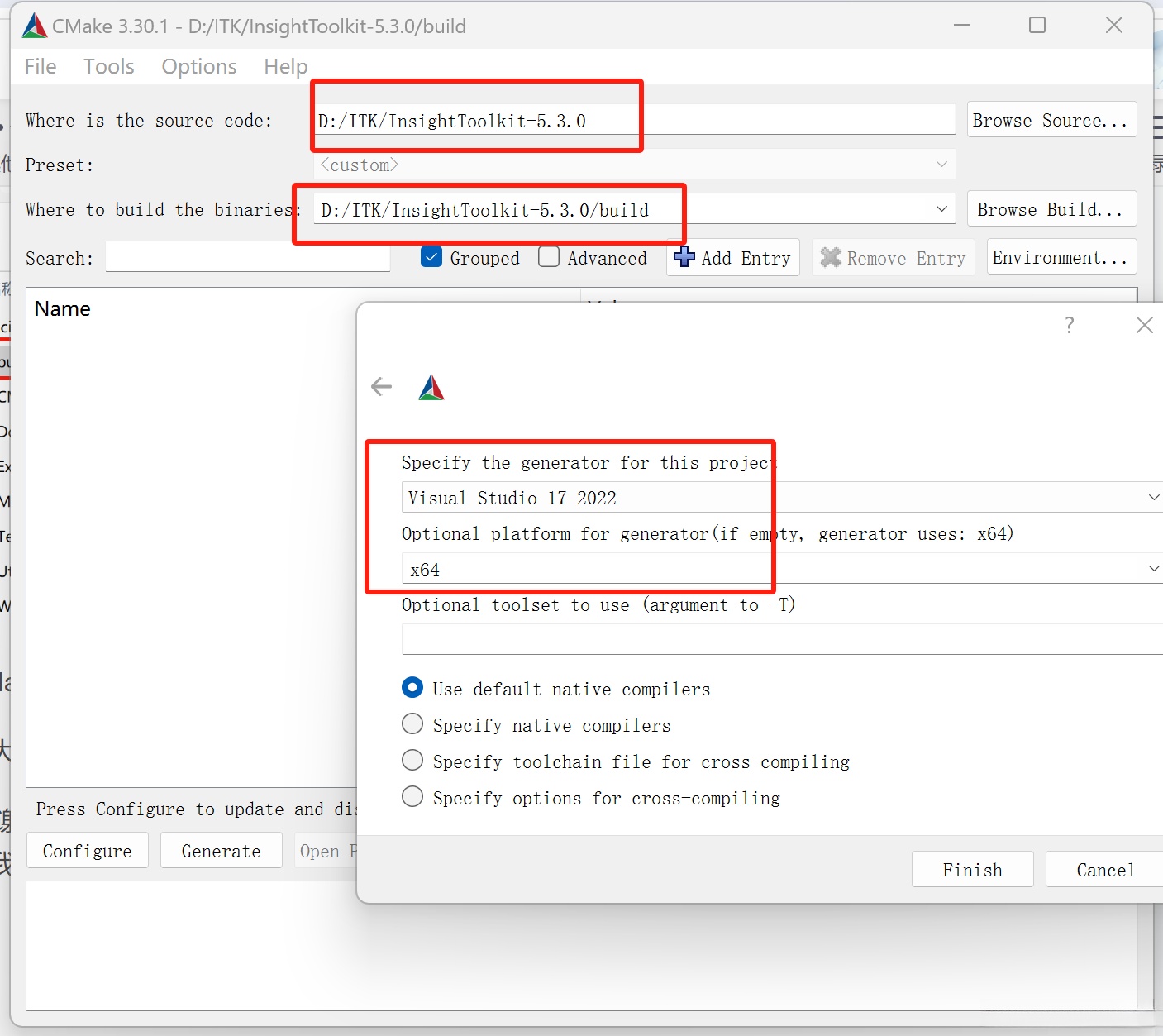Expand the build binaries path dropdown
This screenshot has height=1036, width=1163.
[x=941, y=209]
